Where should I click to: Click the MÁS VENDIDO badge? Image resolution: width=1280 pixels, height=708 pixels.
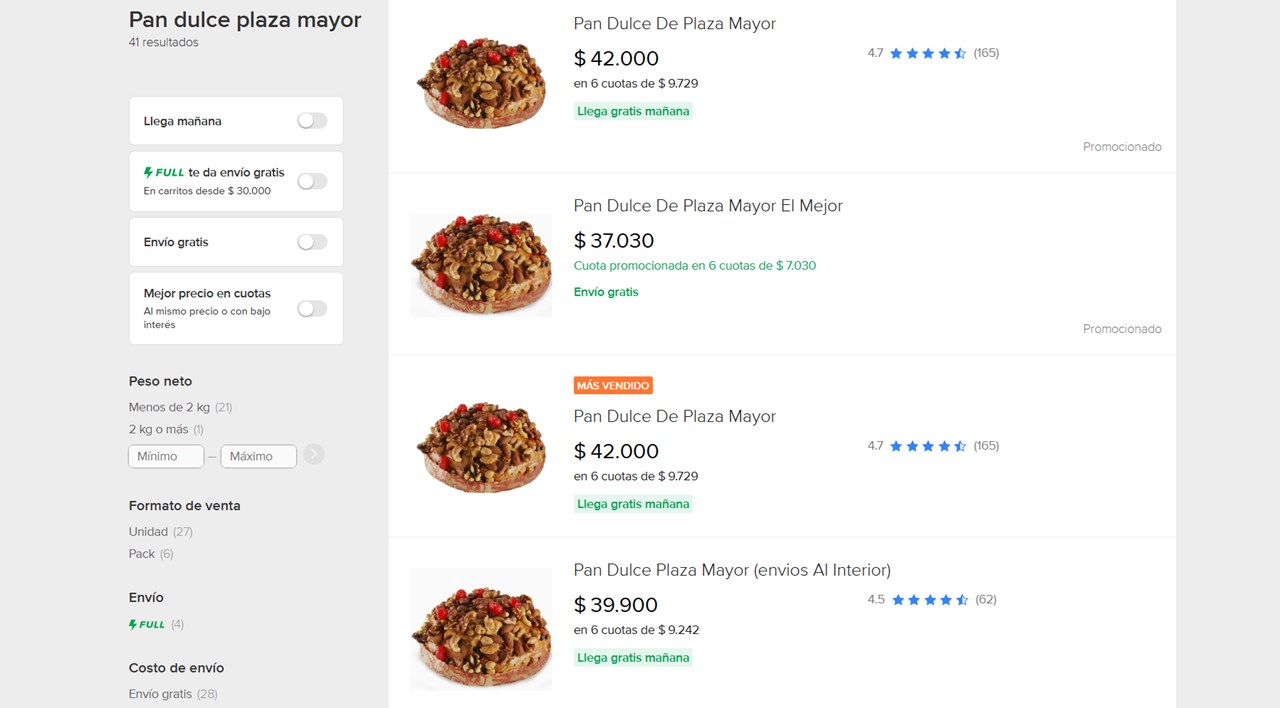pos(612,385)
